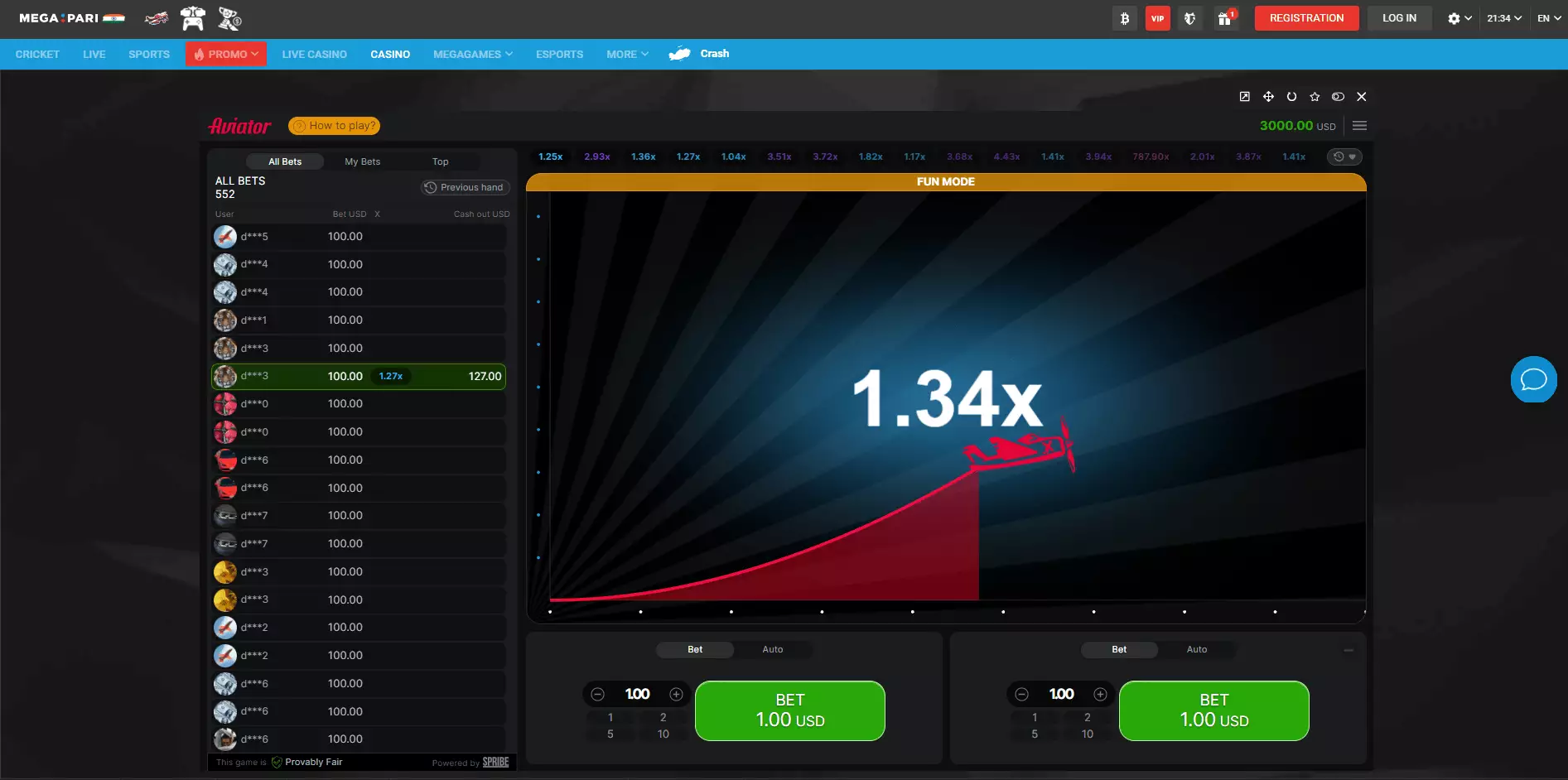Click the Crash plane icon link
1568x780 pixels.
[x=679, y=54]
